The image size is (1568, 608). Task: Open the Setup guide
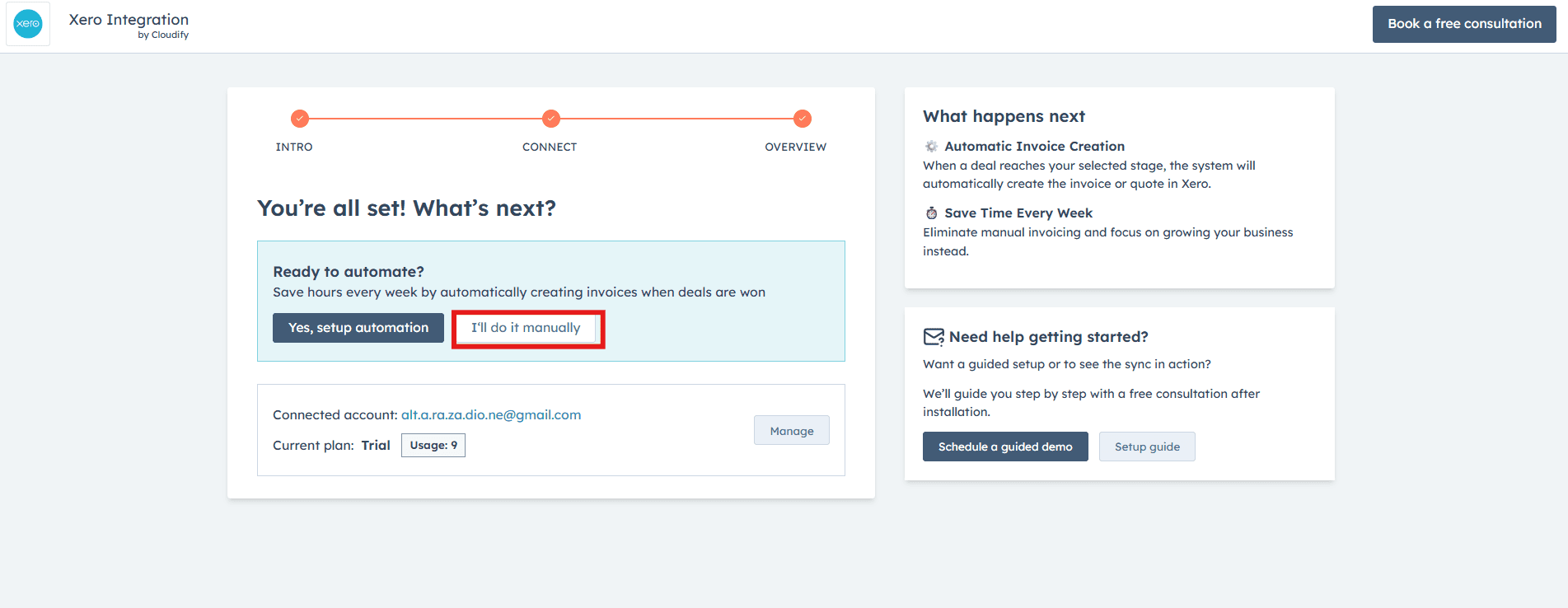[x=1147, y=447]
